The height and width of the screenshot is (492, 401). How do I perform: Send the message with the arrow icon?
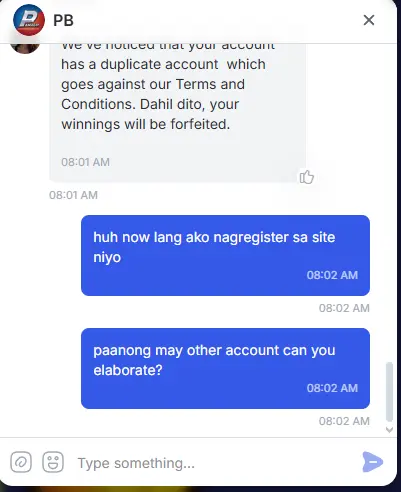(x=373, y=462)
